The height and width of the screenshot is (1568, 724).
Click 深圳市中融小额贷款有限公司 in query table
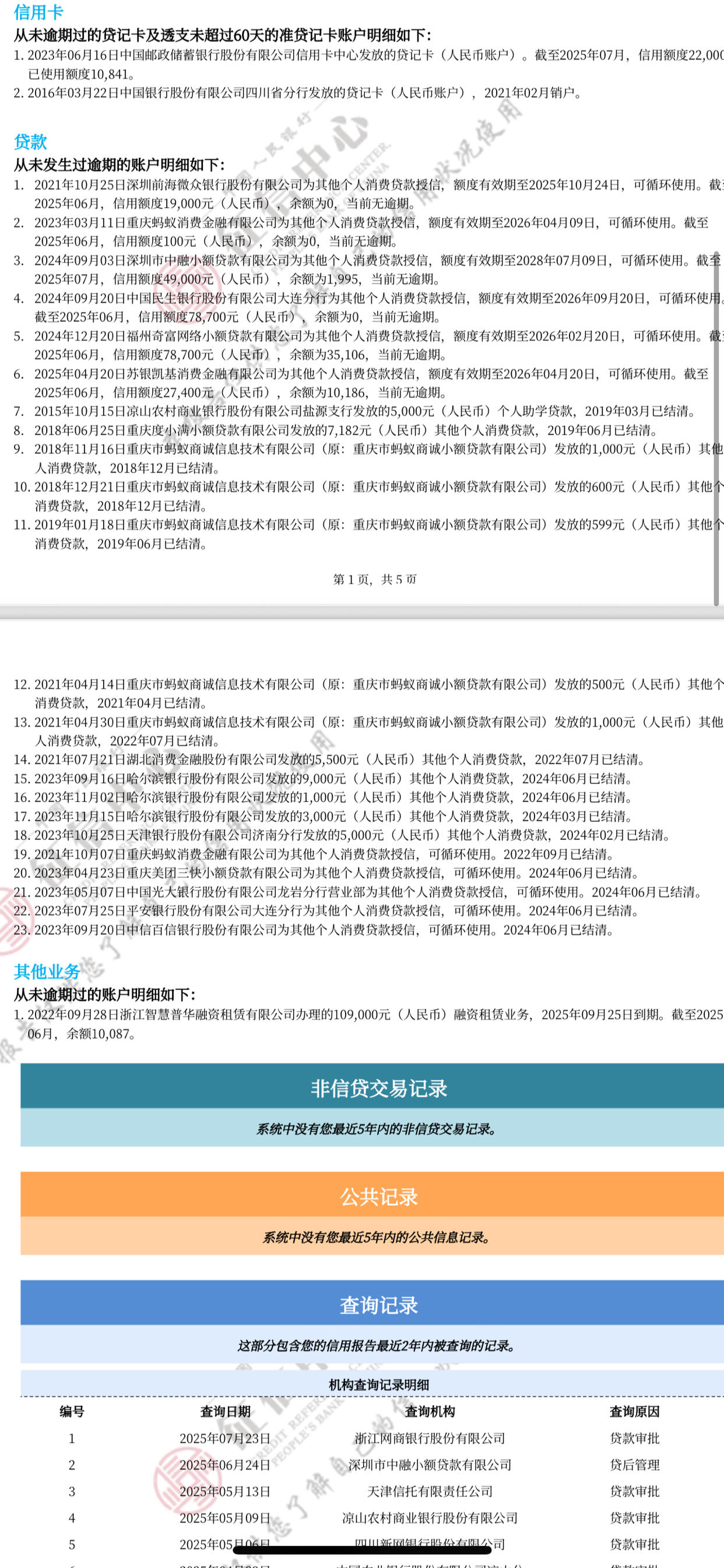click(x=430, y=1465)
